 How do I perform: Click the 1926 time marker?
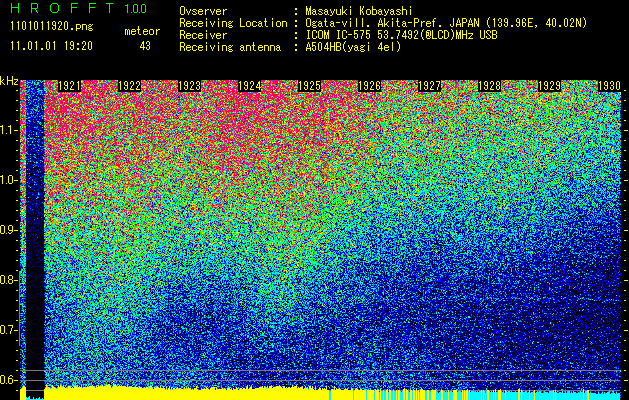(369, 86)
